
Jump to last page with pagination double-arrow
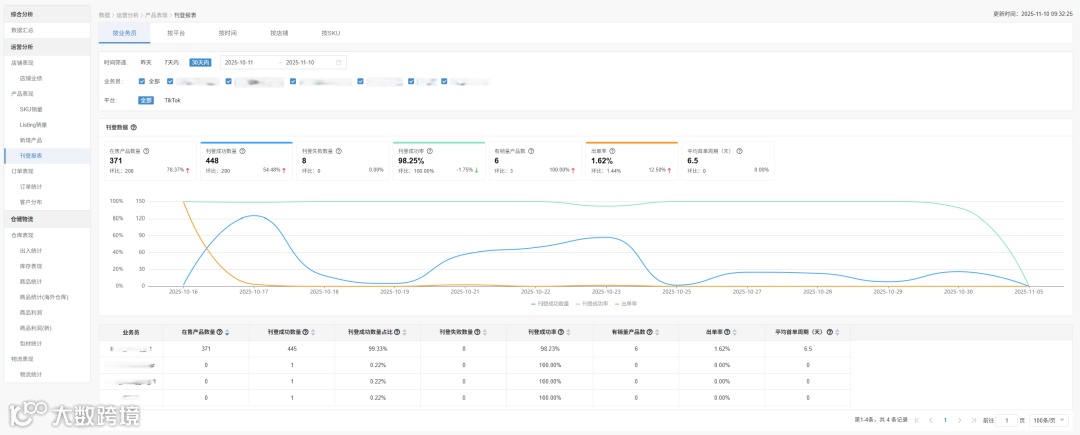(x=974, y=420)
